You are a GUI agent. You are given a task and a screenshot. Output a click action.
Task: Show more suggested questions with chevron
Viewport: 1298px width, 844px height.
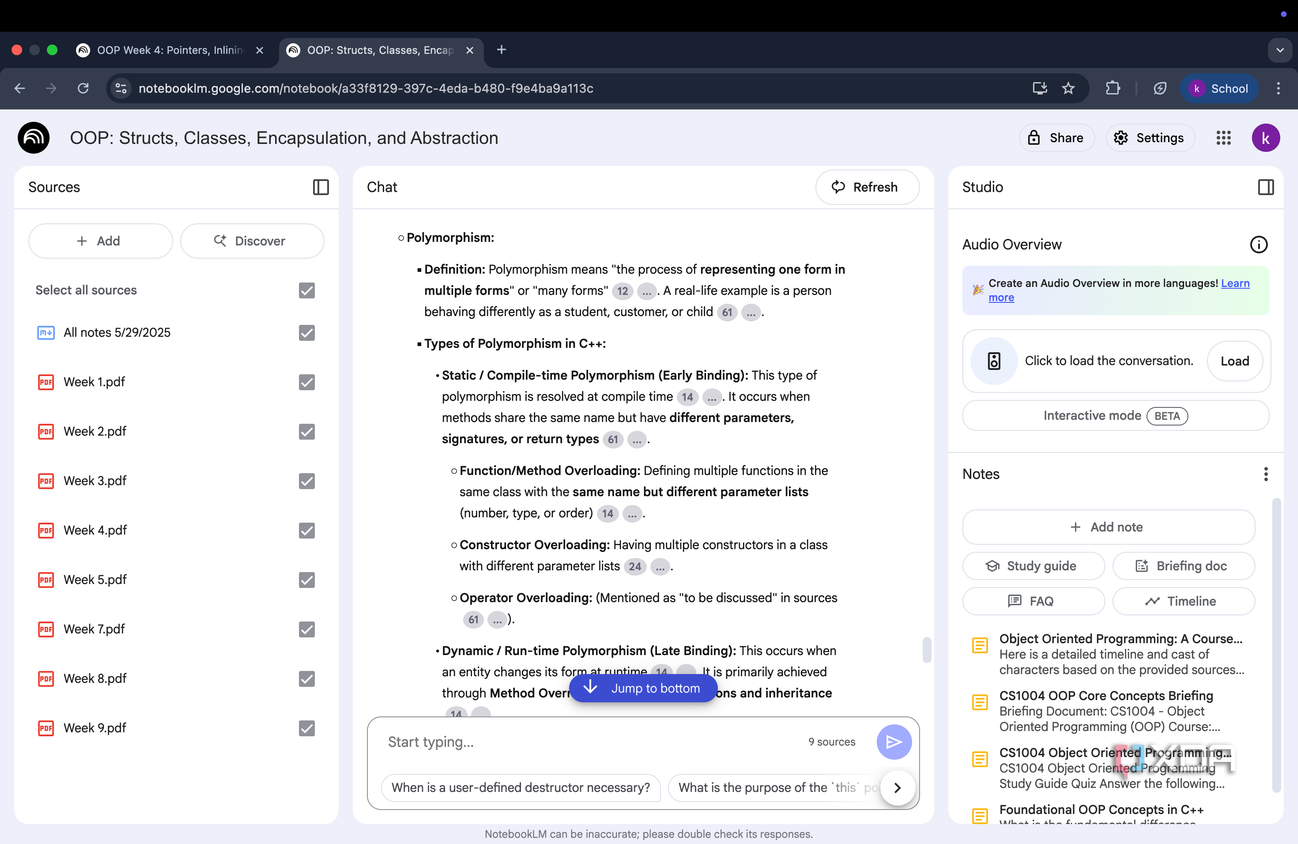point(897,788)
